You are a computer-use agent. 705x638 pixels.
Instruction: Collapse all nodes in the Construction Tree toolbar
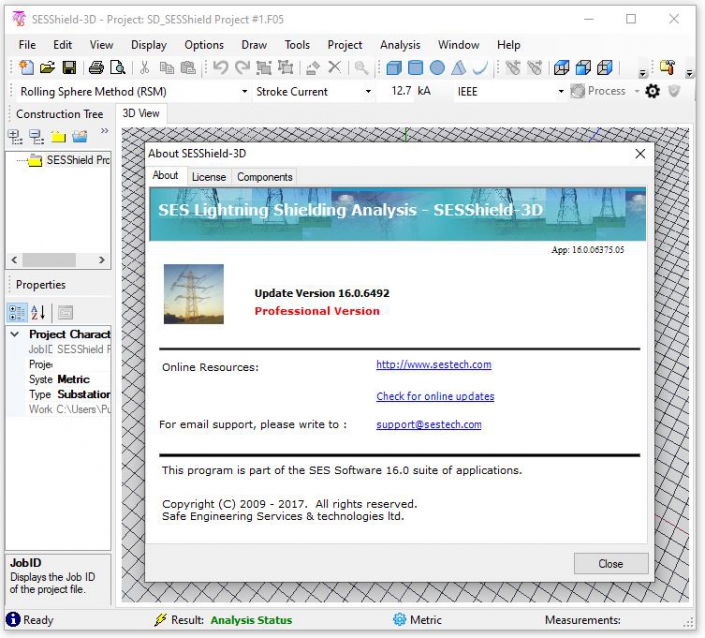tap(36, 137)
